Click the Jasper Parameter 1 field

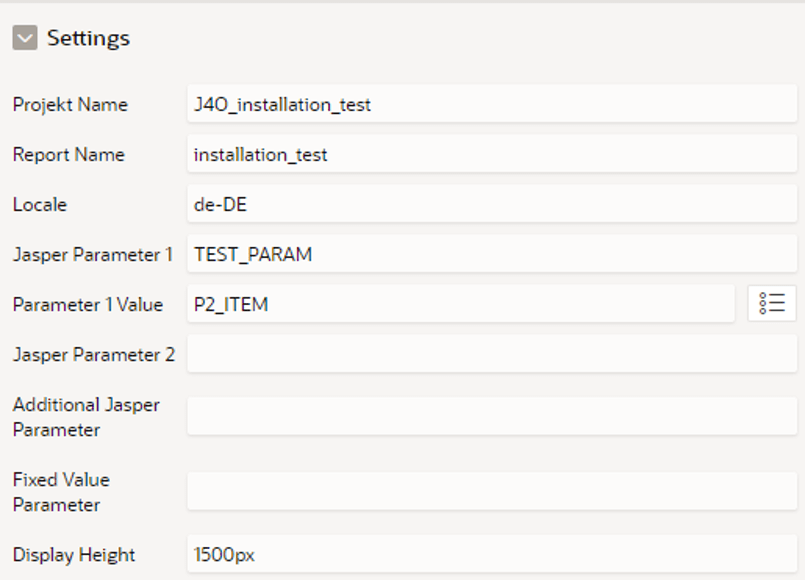tap(492, 254)
